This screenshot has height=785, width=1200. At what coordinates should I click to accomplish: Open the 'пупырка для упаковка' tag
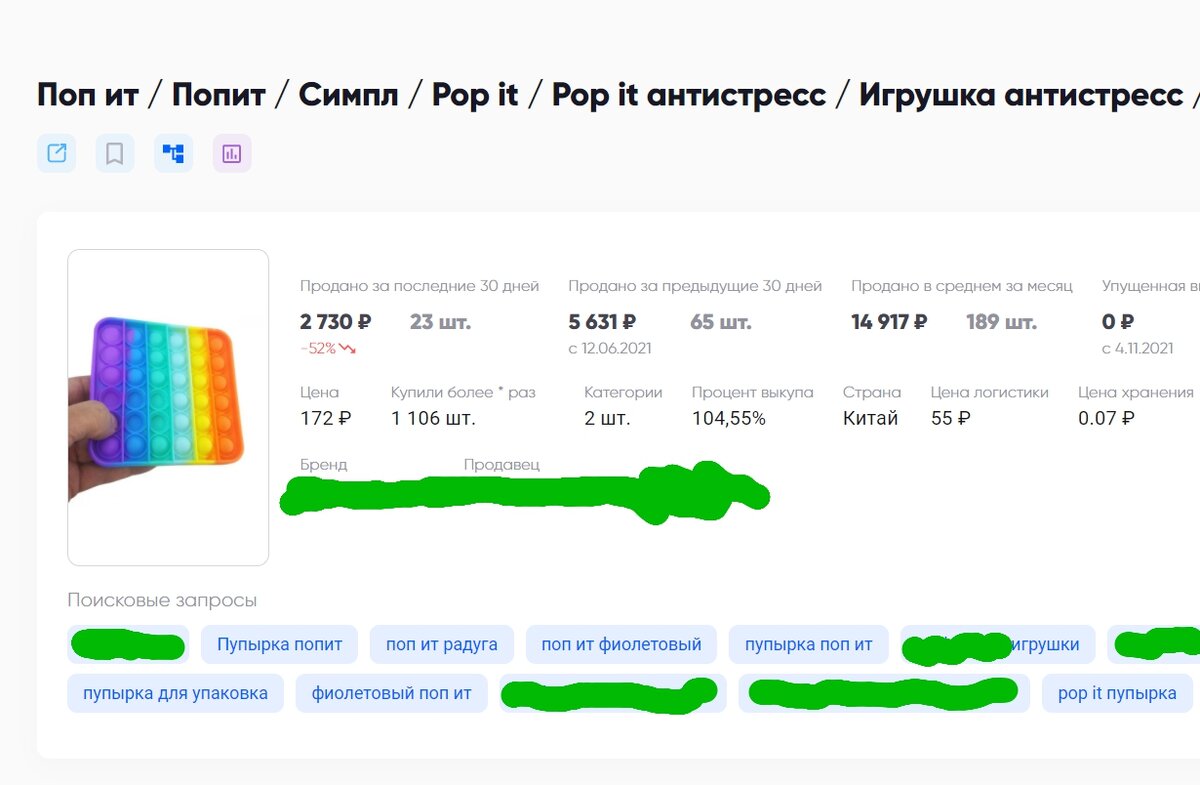point(175,693)
